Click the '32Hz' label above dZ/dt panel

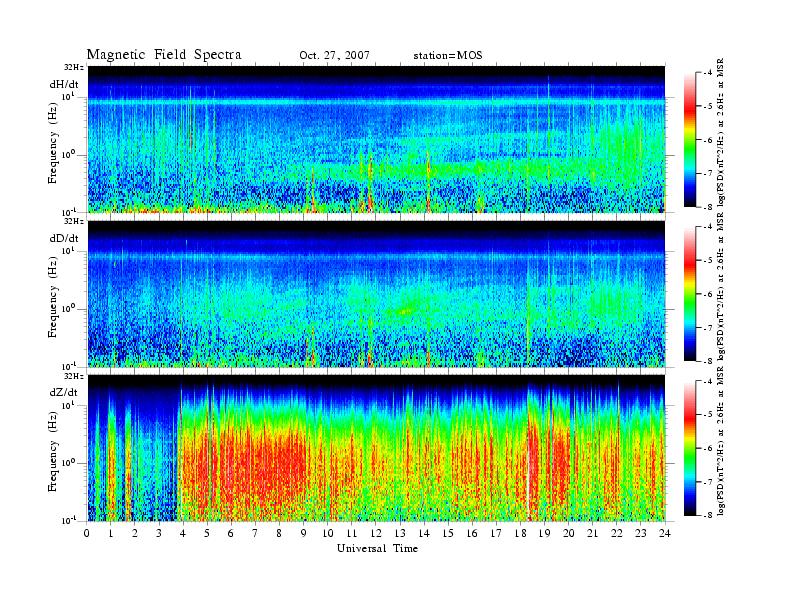click(74, 376)
